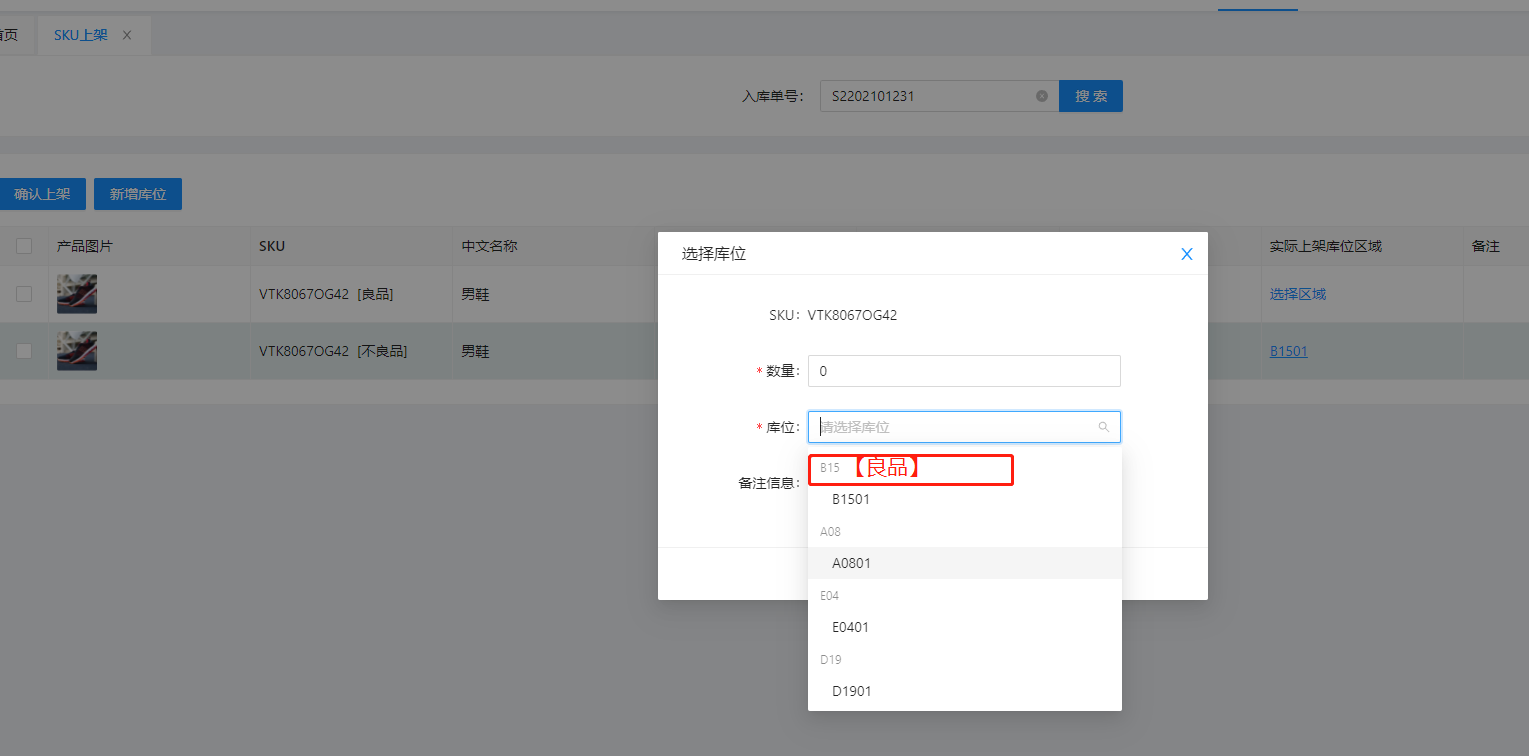1529x756 pixels.
Task: Close the SKU上架 tab with X
Action: (x=127, y=35)
